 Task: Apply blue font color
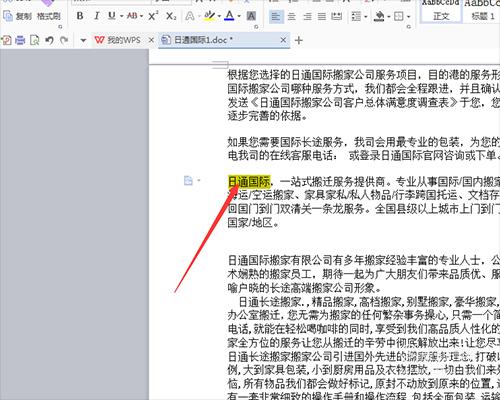tap(229, 16)
